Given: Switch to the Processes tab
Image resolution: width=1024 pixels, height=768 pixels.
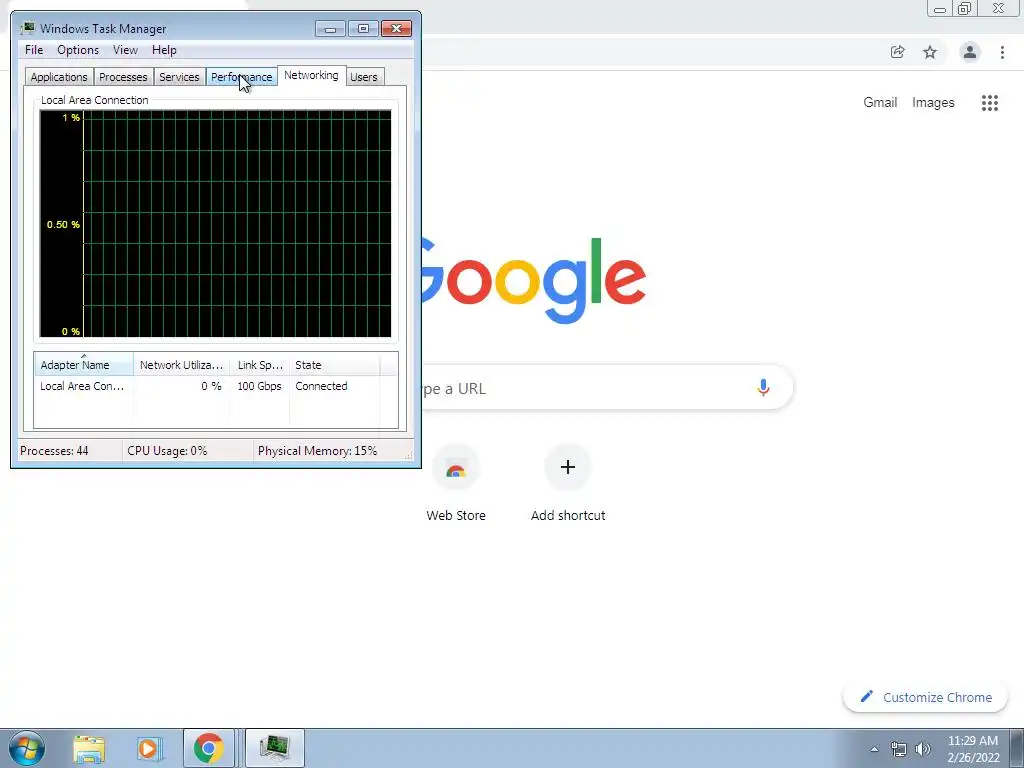Looking at the screenshot, I should click(x=123, y=77).
